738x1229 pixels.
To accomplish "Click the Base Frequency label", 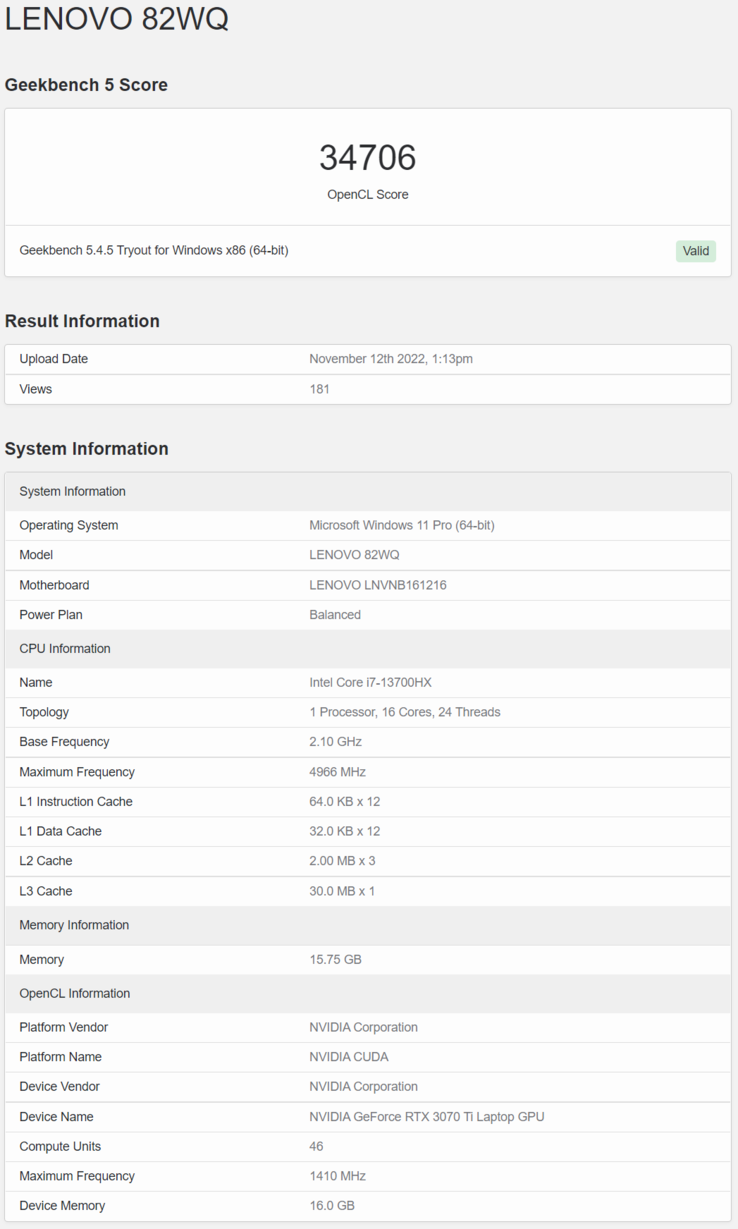I will pyautogui.click(x=64, y=742).
